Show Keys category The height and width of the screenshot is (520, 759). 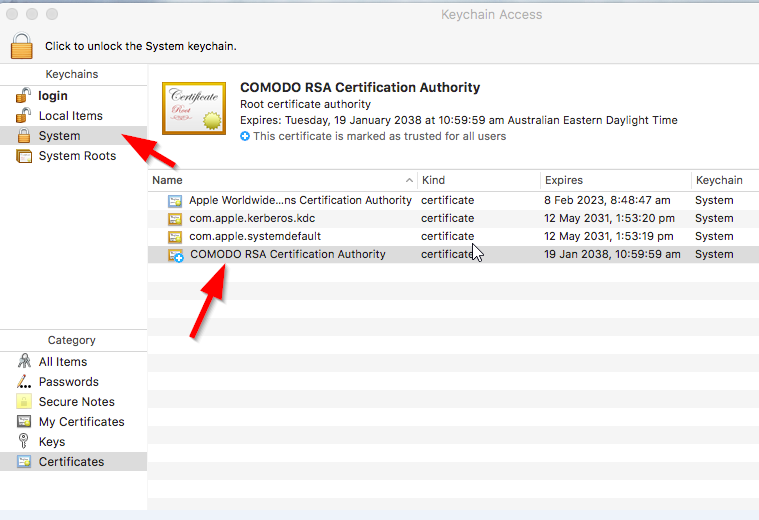pos(74,442)
